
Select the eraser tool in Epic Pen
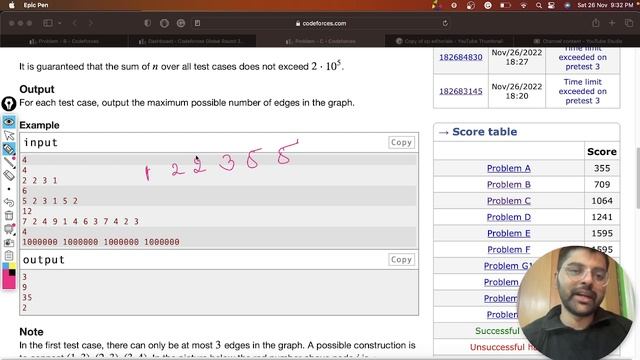click(x=9, y=176)
